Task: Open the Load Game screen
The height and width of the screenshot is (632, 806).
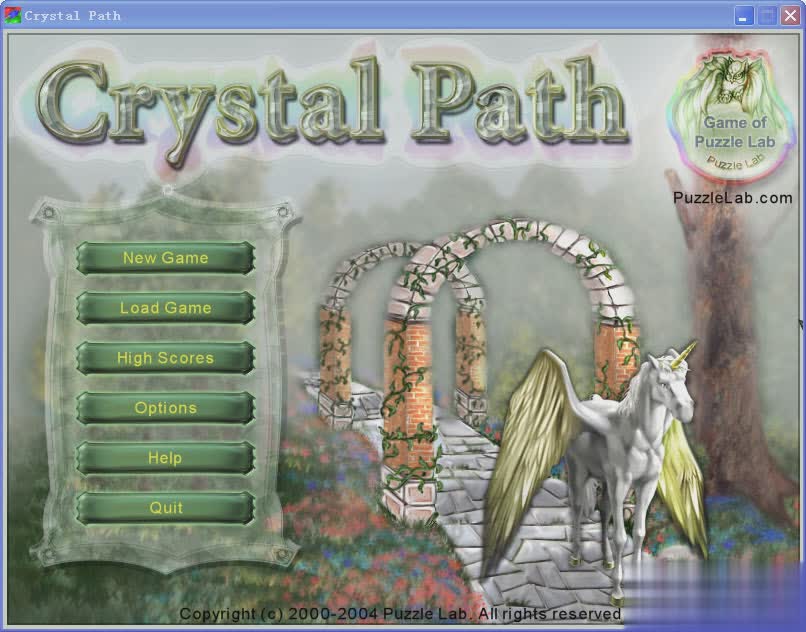Action: coord(166,308)
